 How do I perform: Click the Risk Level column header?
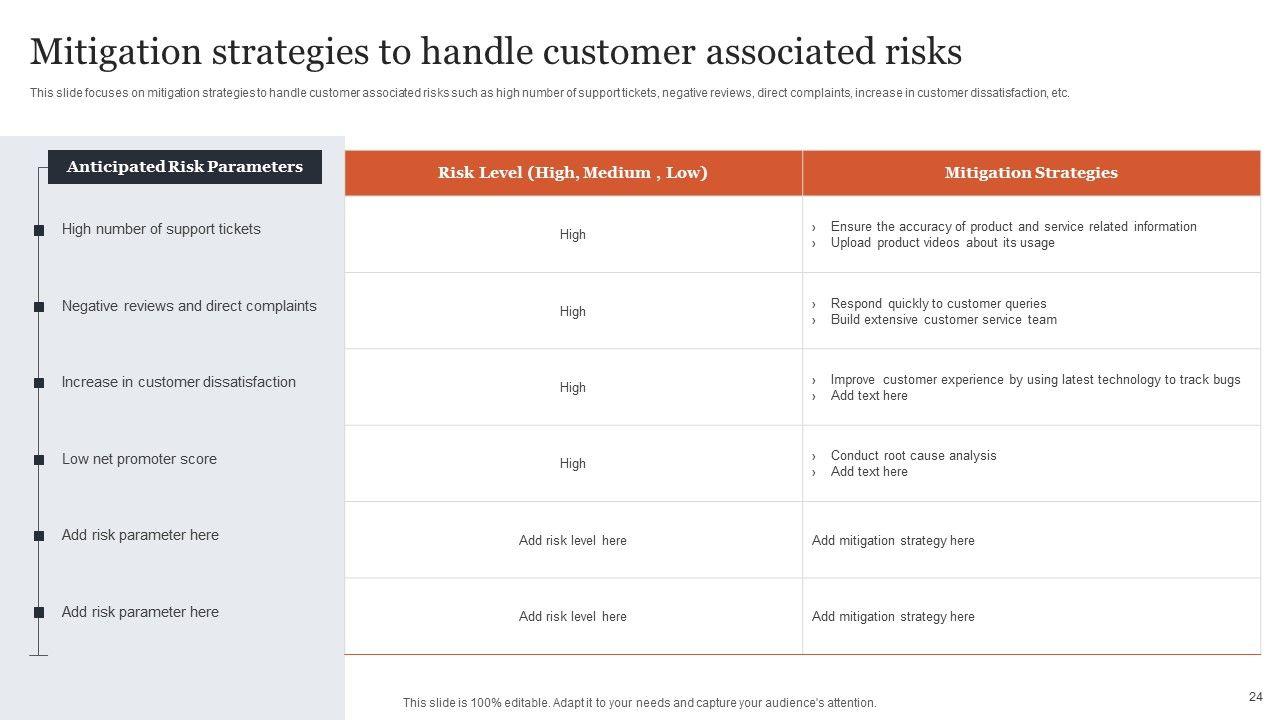click(x=572, y=173)
